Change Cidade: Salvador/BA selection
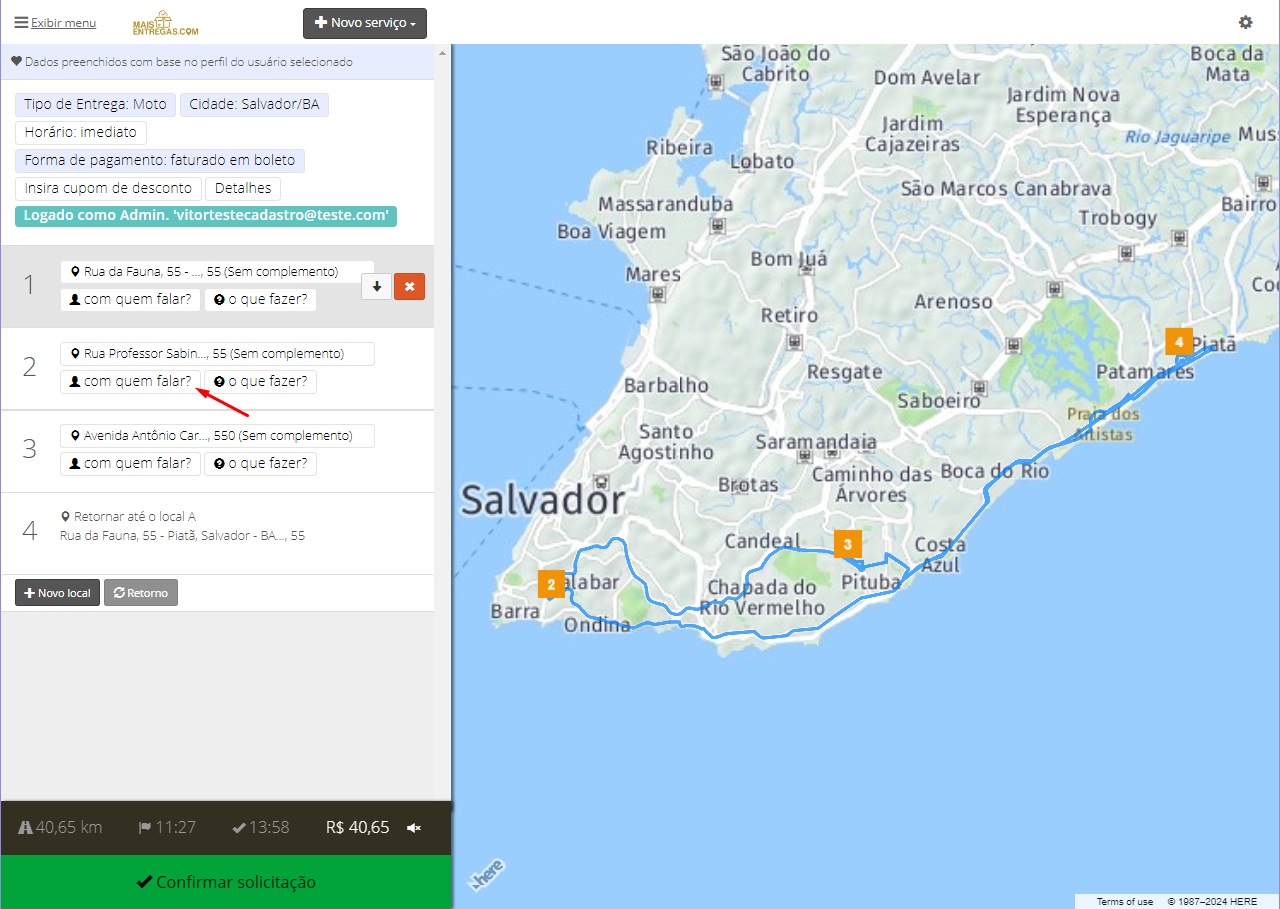The image size is (1280, 909). 254,105
